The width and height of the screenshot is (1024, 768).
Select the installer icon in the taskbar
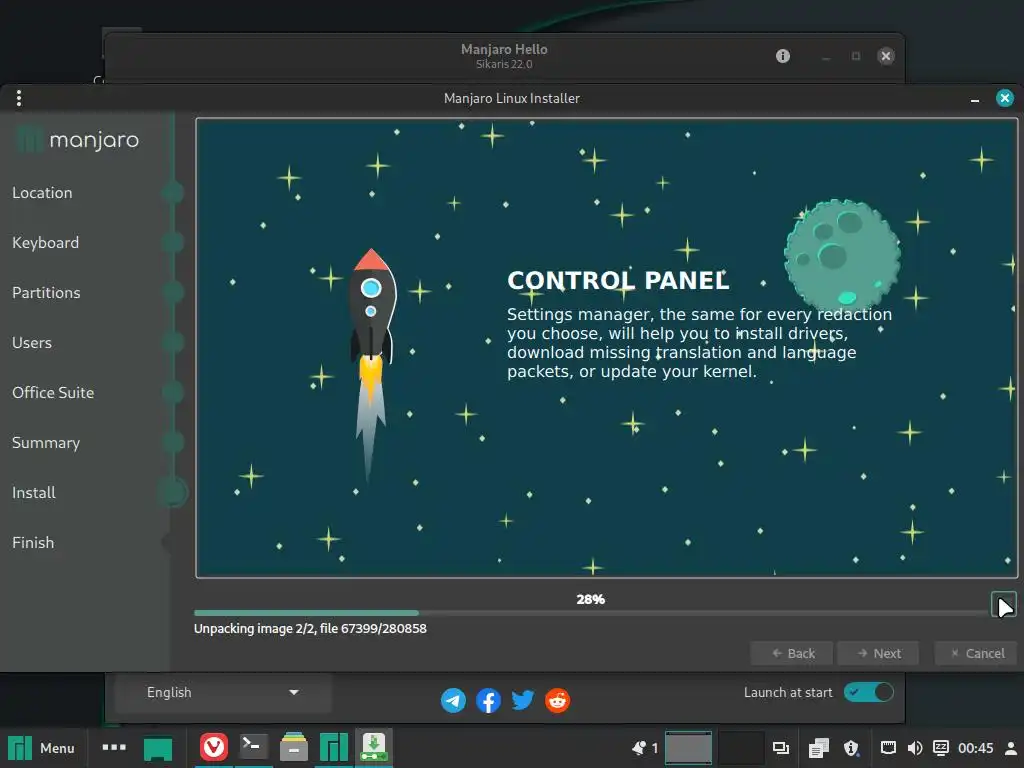374,747
